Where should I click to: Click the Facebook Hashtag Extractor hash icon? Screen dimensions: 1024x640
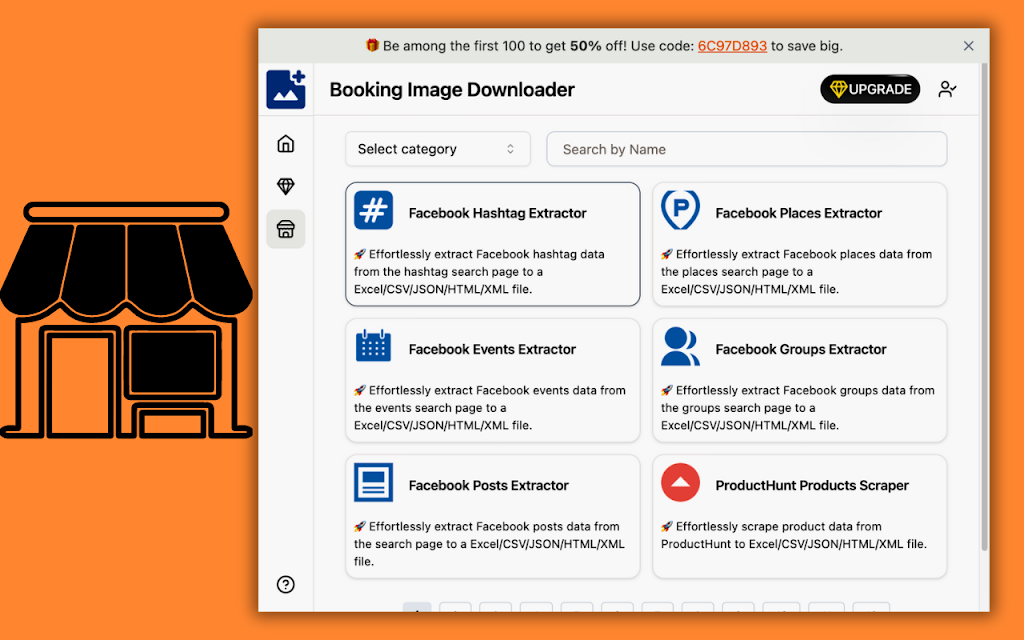point(374,210)
